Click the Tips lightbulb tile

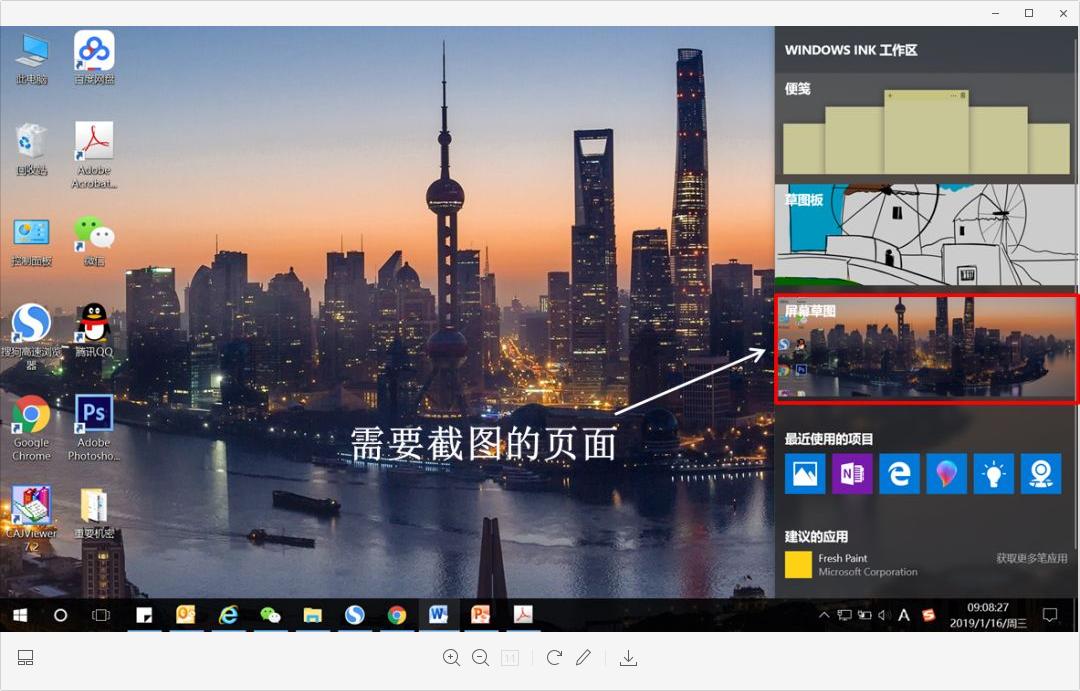click(993, 473)
